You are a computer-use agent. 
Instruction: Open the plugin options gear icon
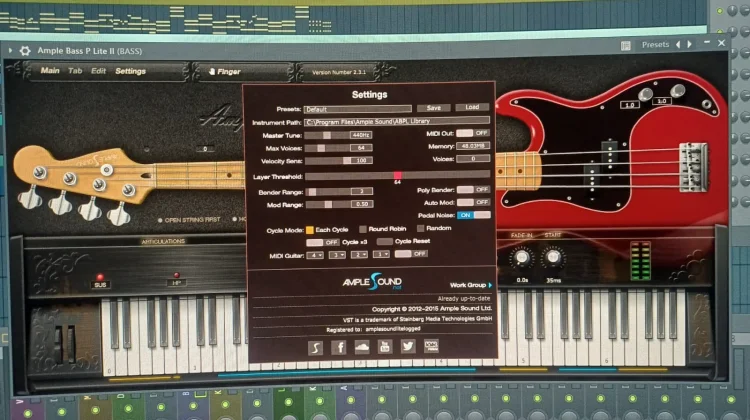pyautogui.click(x=25, y=50)
